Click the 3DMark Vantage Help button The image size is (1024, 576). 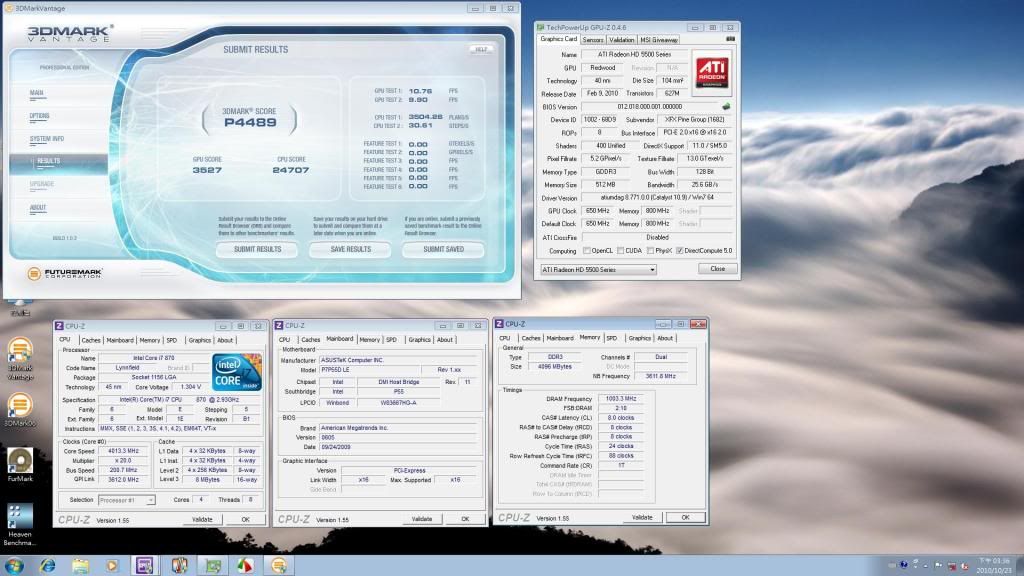(x=481, y=48)
